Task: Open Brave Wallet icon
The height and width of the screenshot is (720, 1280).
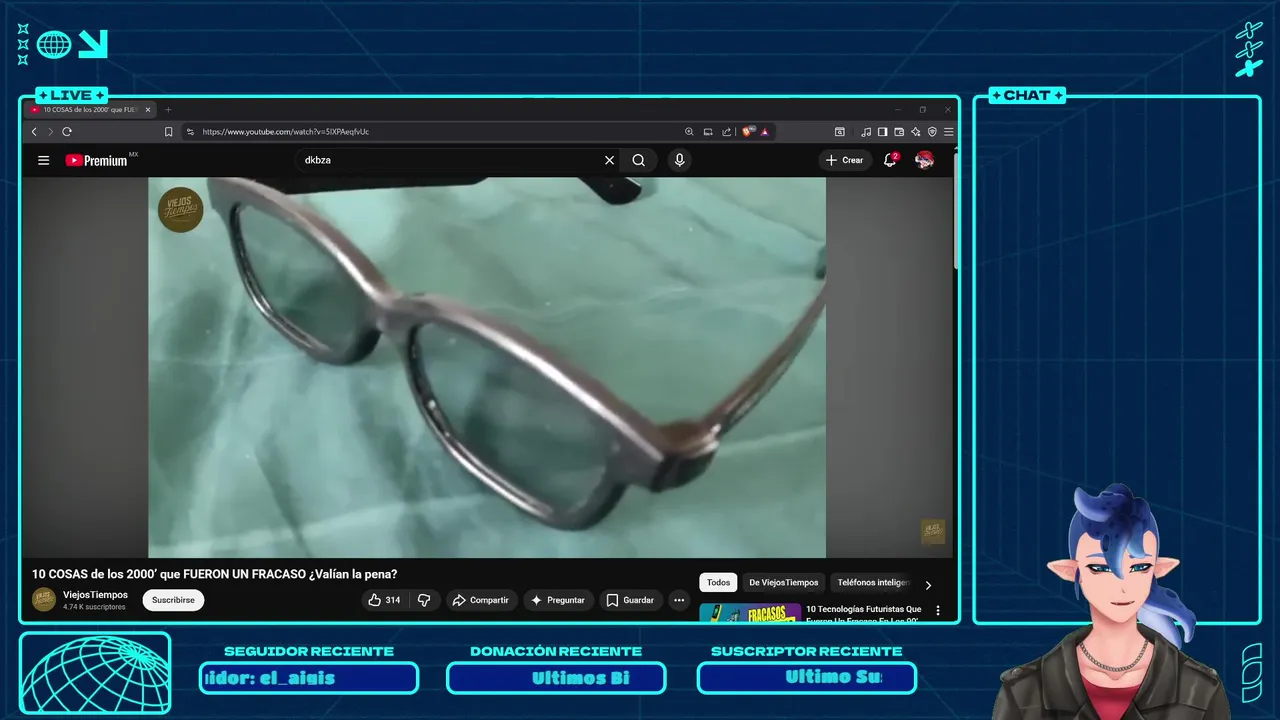Action: click(x=899, y=131)
